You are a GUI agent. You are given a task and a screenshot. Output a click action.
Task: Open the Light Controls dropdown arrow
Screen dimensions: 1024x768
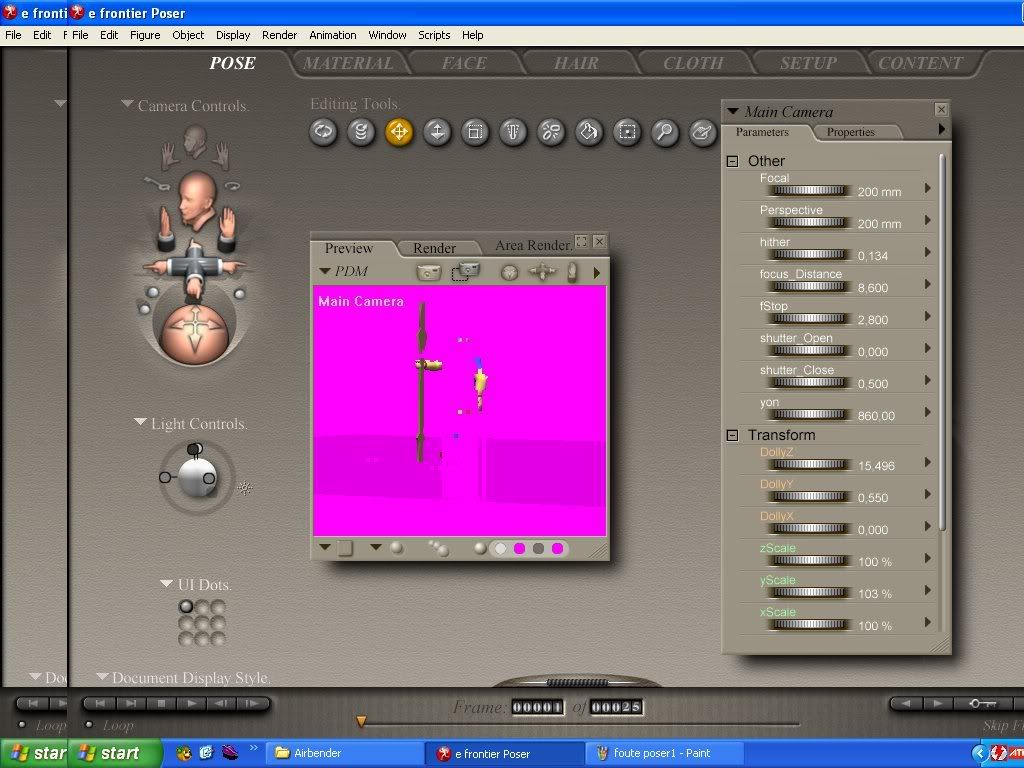(x=140, y=423)
